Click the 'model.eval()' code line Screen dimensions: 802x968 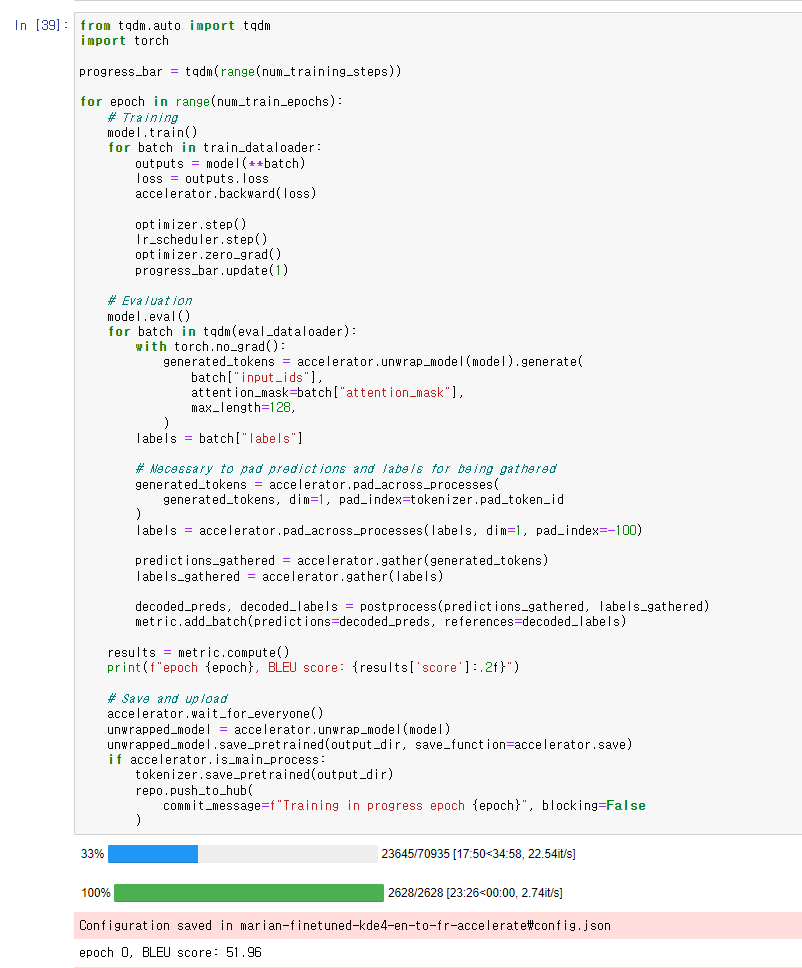(x=149, y=317)
